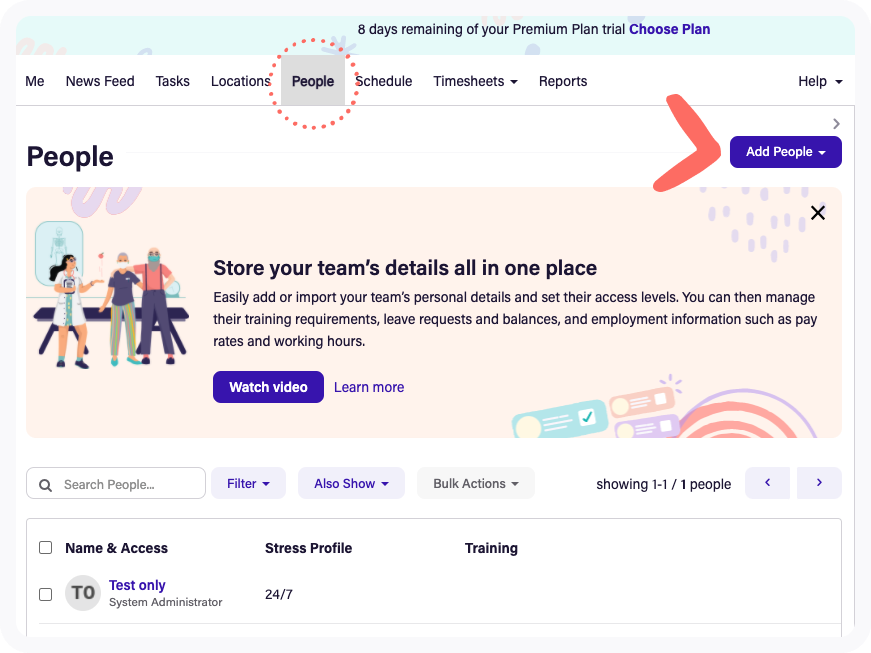Image resolution: width=871 pixels, height=653 pixels.
Task: Expand the collapsed side panel chevron
Action: click(836, 124)
